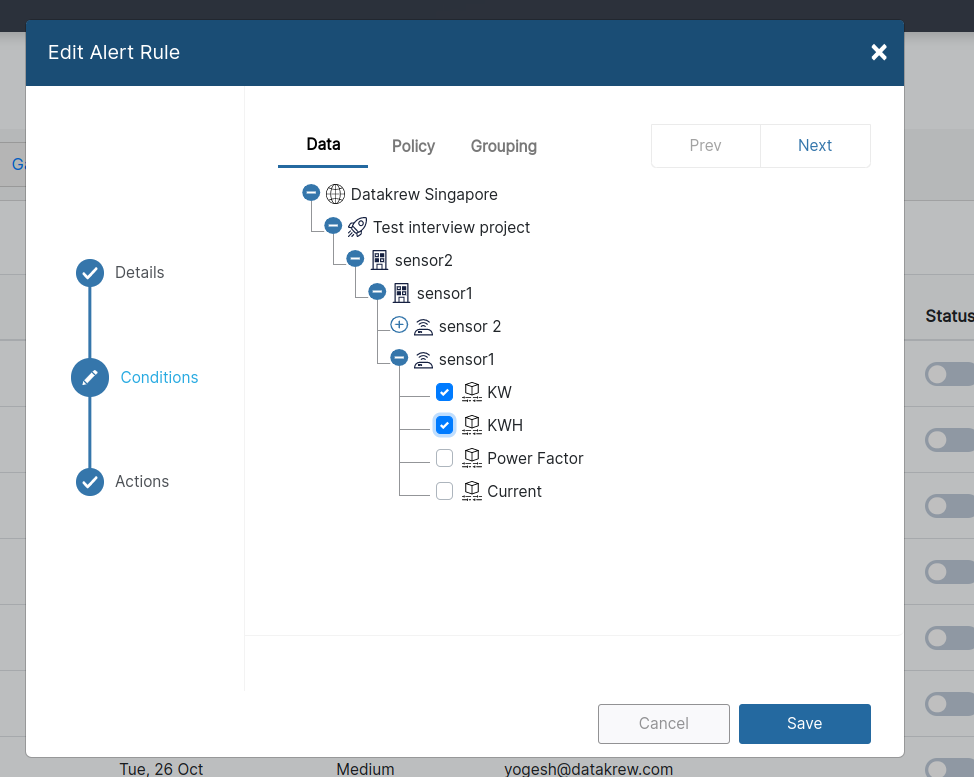
Task: Click the Next button
Action: (814, 145)
